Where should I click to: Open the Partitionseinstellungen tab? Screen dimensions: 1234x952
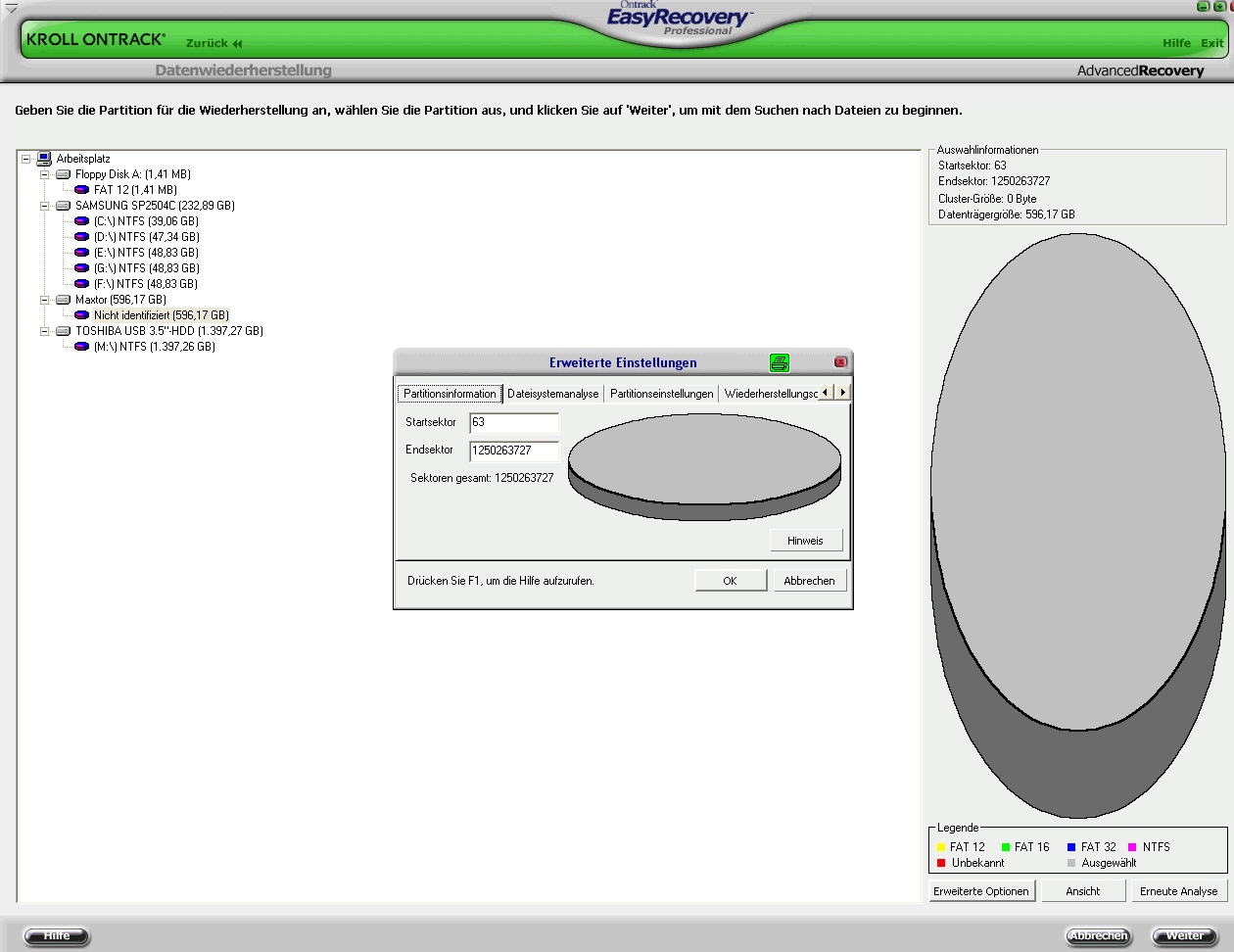click(662, 394)
